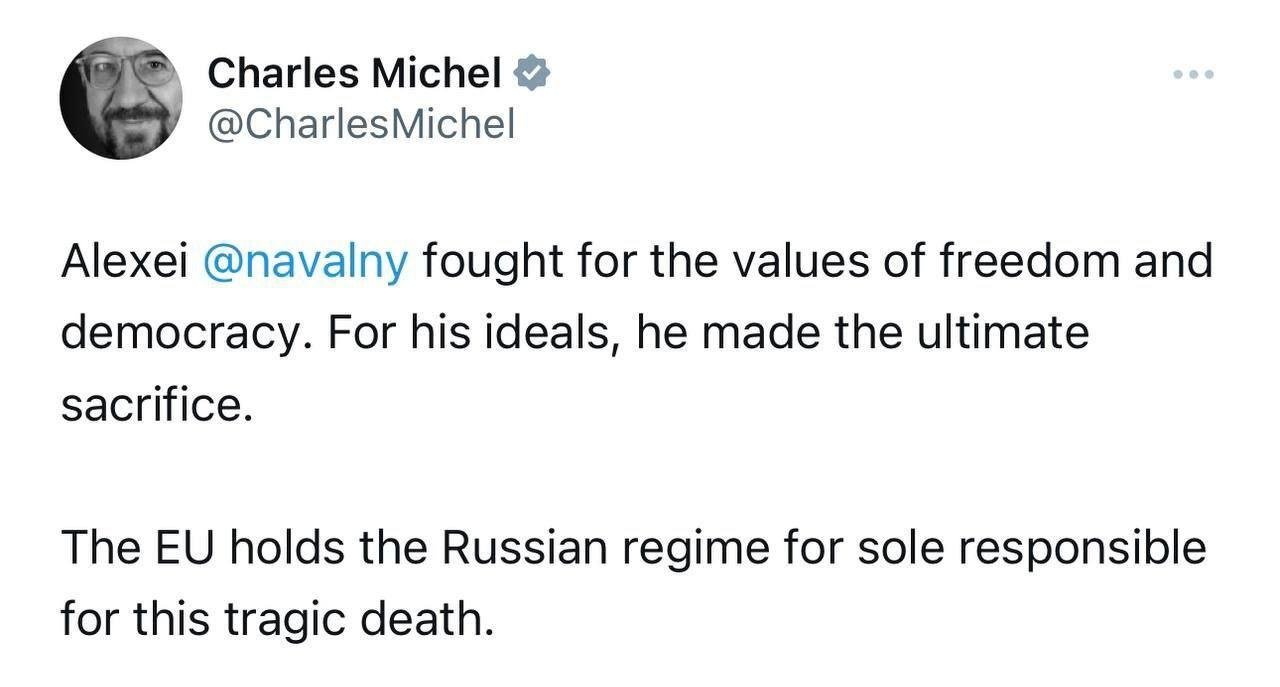This screenshot has width=1280, height=687.
Task: Click the word "Alexei" in the tweet
Action: click(124, 262)
